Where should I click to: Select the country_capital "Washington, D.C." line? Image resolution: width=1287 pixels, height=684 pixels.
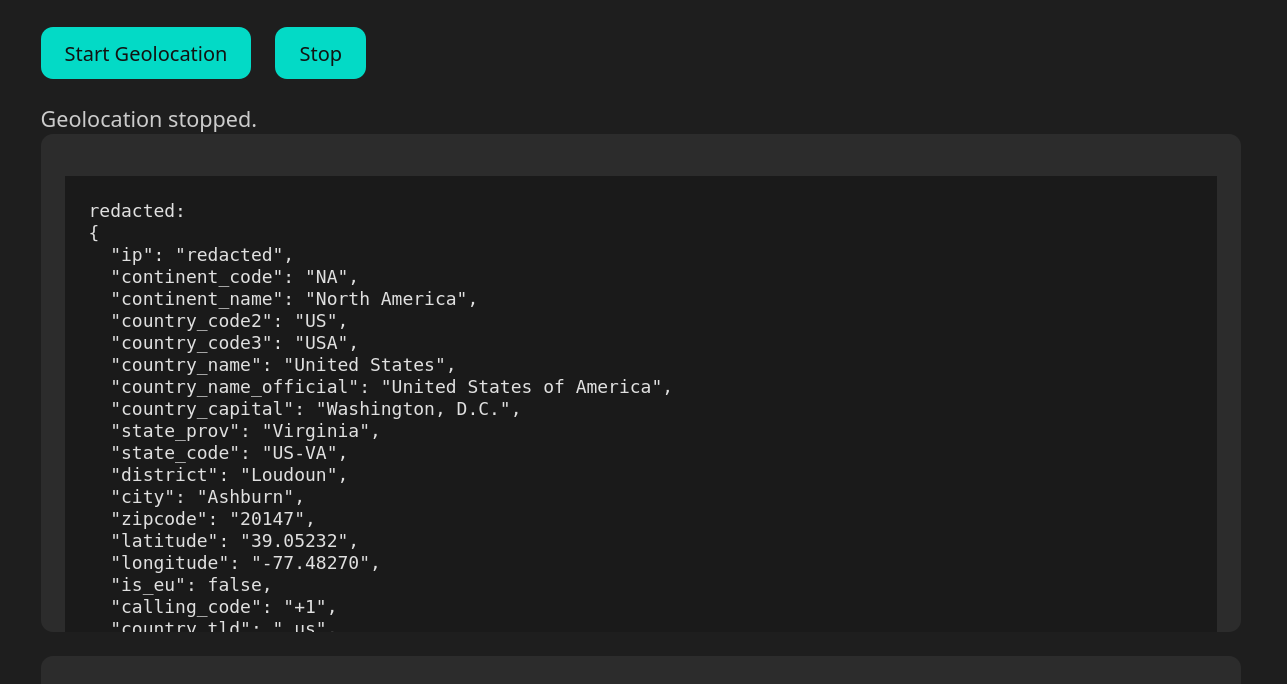pos(316,408)
